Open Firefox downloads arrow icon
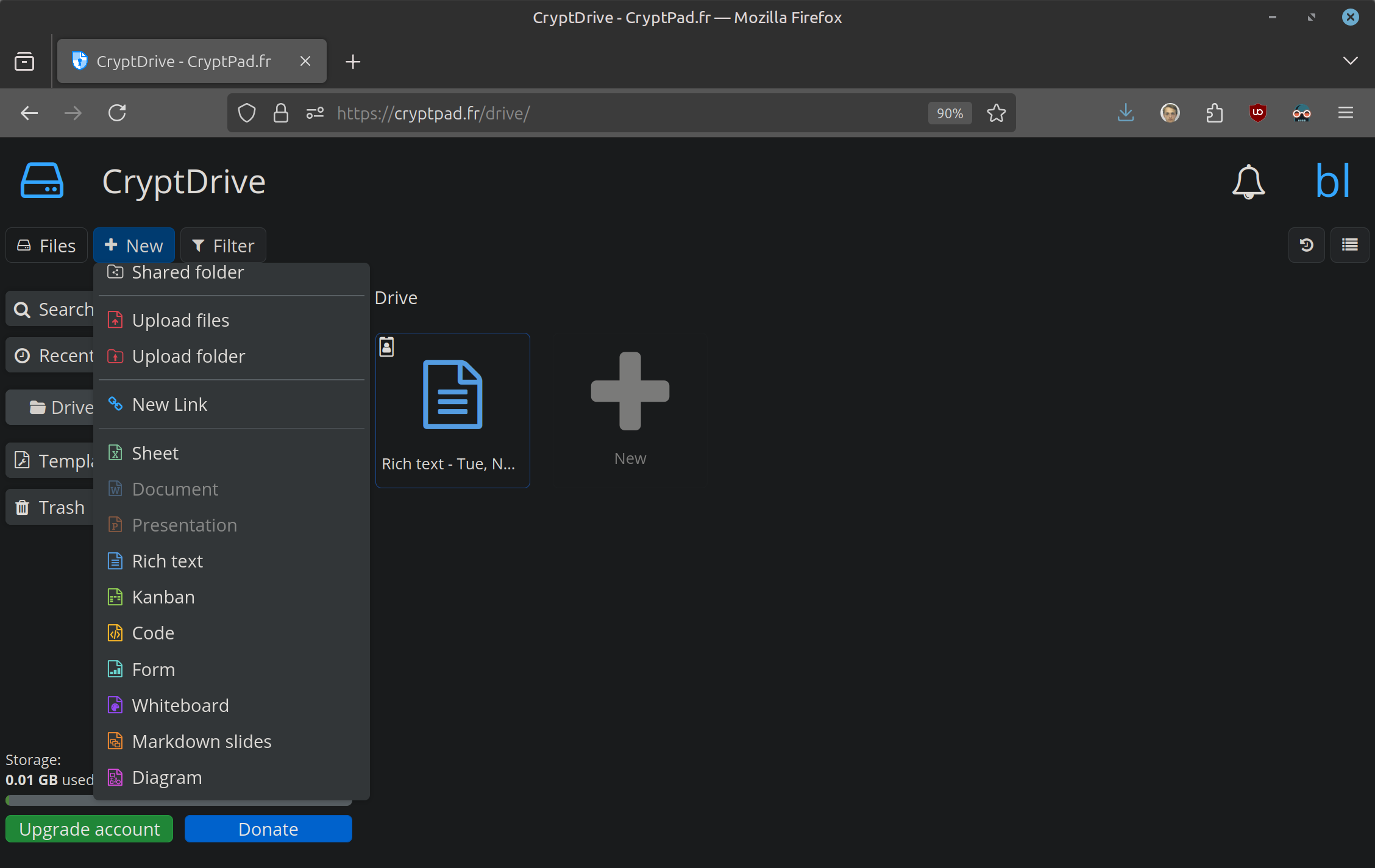Viewport: 1375px width, 868px height. tap(1125, 113)
